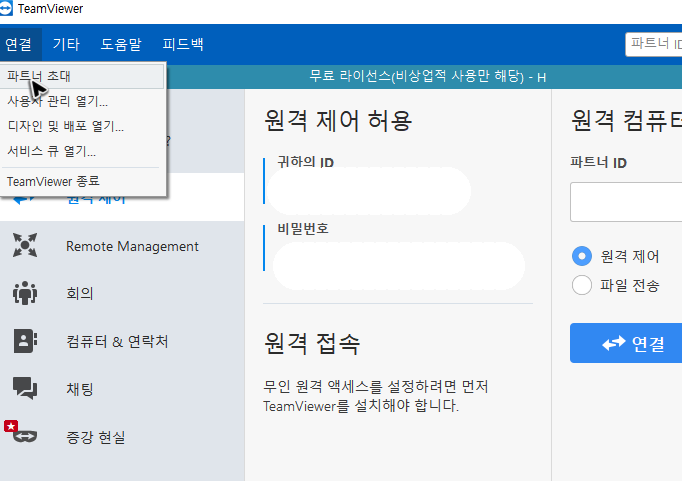Click the 컴퓨터 & 연락처 sidebar label
The height and width of the screenshot is (481, 682).
click(117, 341)
